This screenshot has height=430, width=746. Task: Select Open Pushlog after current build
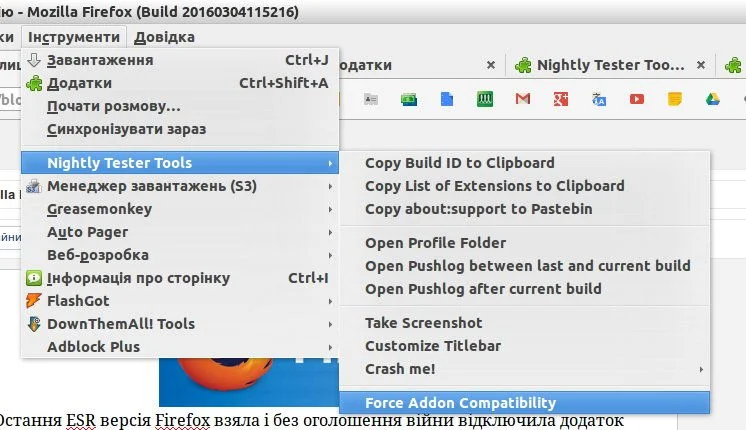click(x=524, y=289)
